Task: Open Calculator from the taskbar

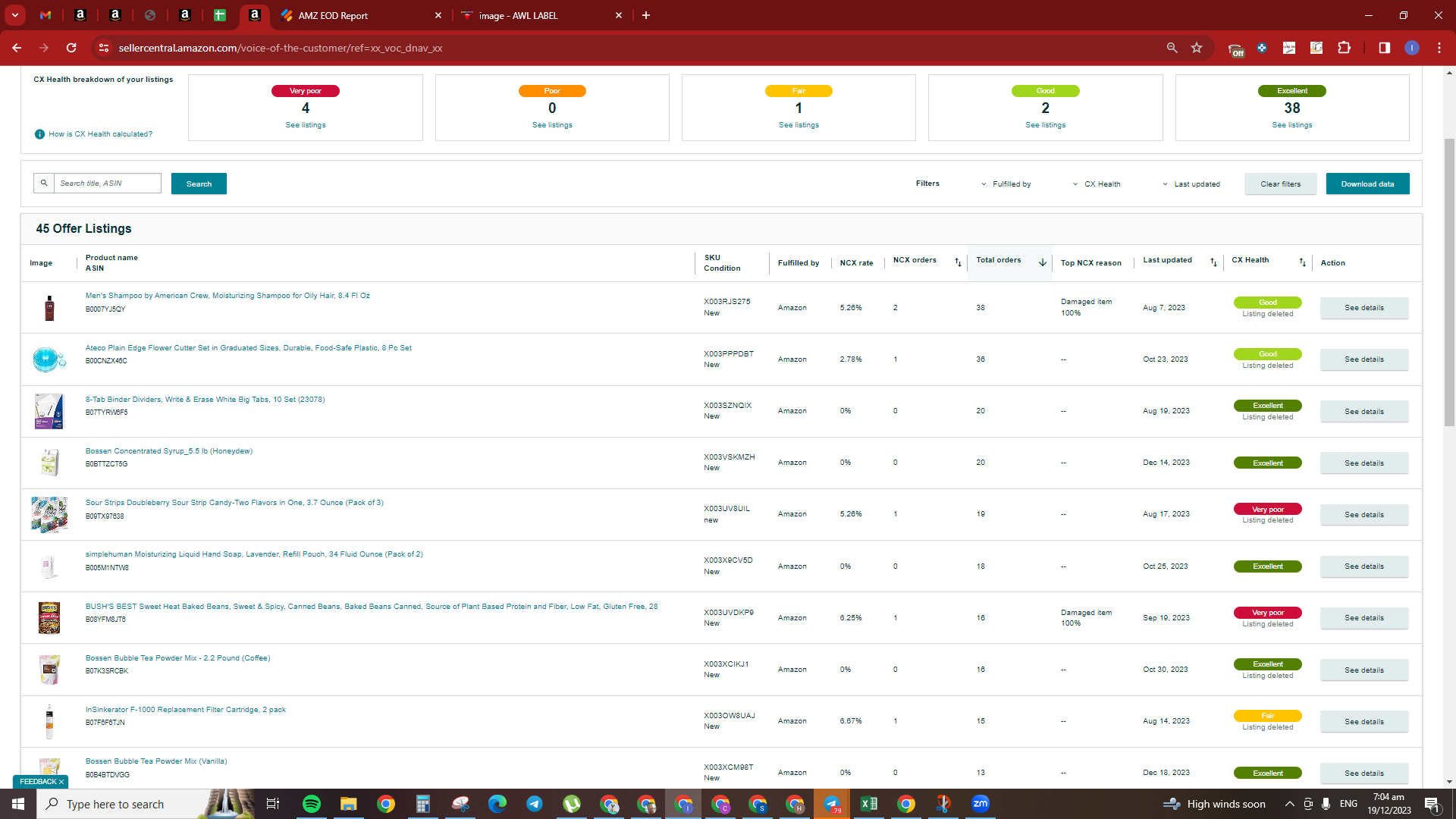Action: [423, 804]
